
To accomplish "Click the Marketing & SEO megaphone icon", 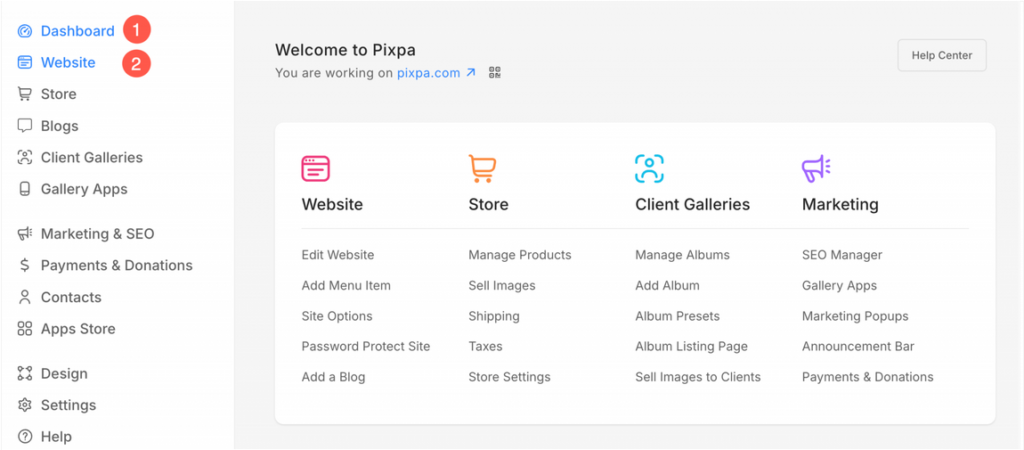I will coord(25,234).
